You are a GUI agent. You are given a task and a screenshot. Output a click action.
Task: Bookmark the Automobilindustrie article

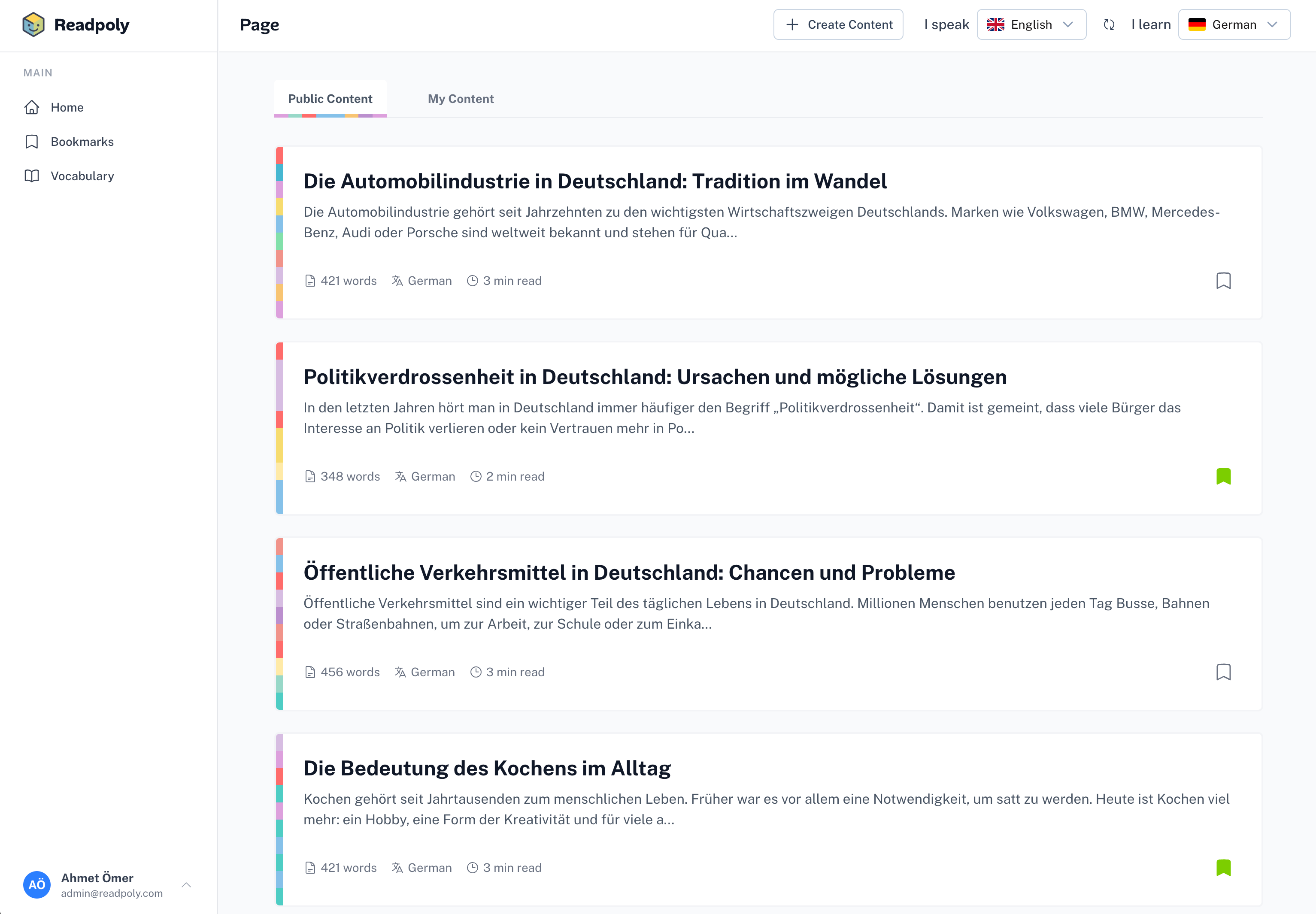[1223, 281]
